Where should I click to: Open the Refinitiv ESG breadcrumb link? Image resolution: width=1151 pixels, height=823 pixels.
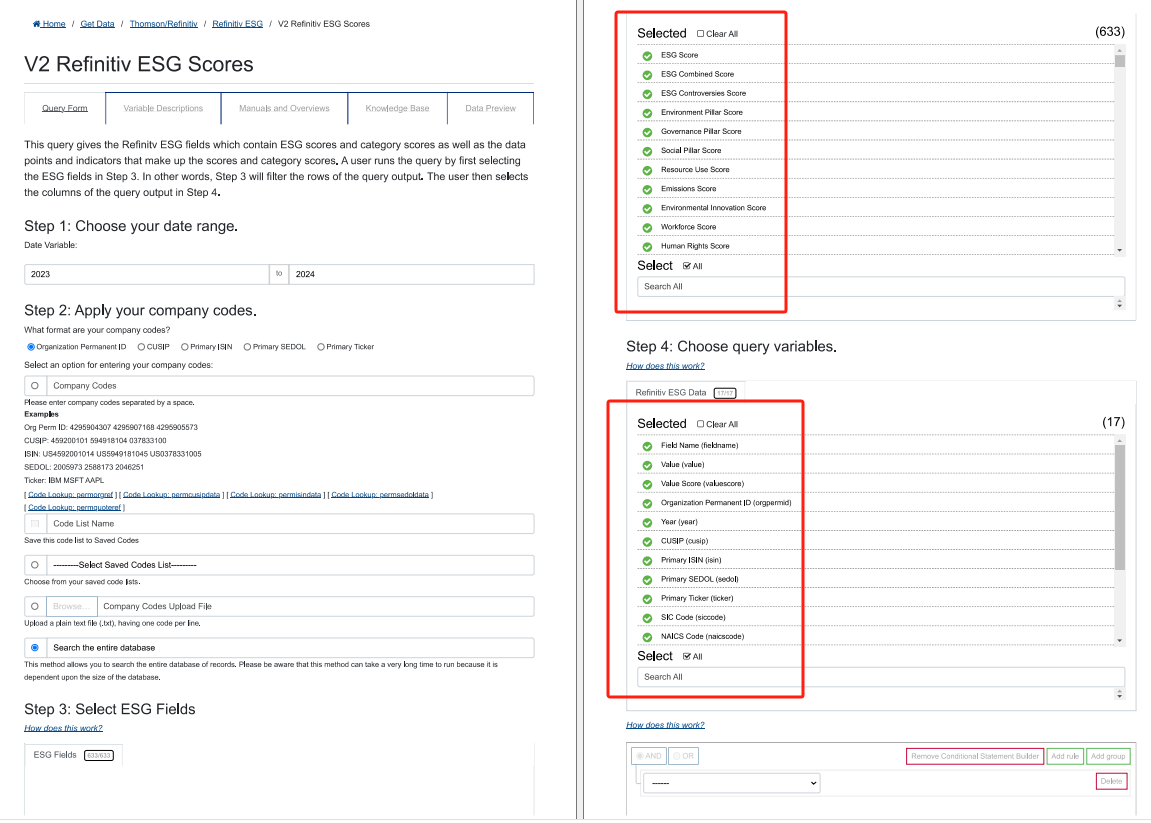[237, 23]
